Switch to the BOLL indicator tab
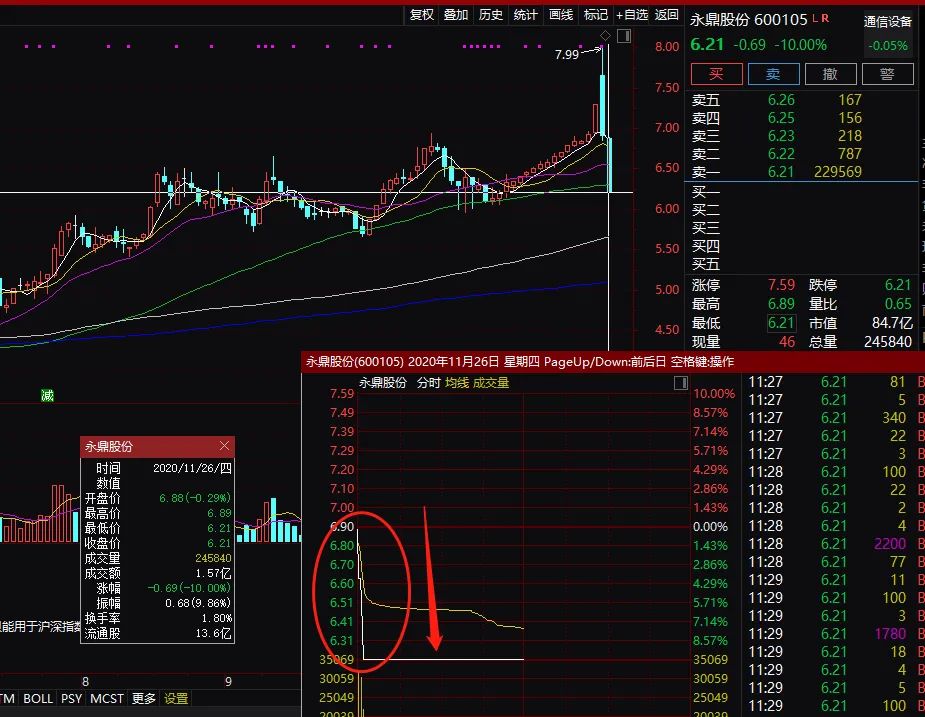925x717 pixels. 38,699
